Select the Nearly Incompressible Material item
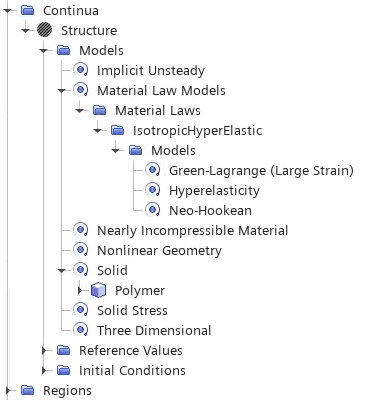This screenshot has height=400, width=380. 193,230
